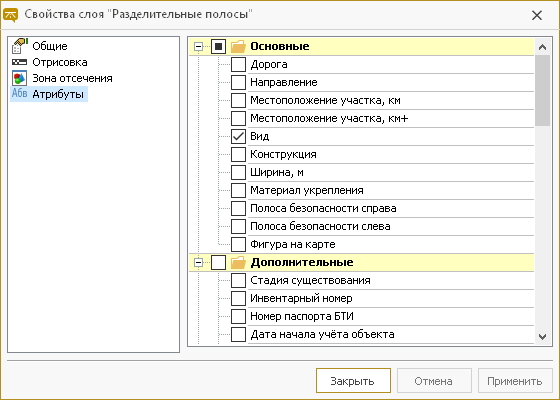
Task: Check the Дополнительные group checkbox
Action: [218, 262]
